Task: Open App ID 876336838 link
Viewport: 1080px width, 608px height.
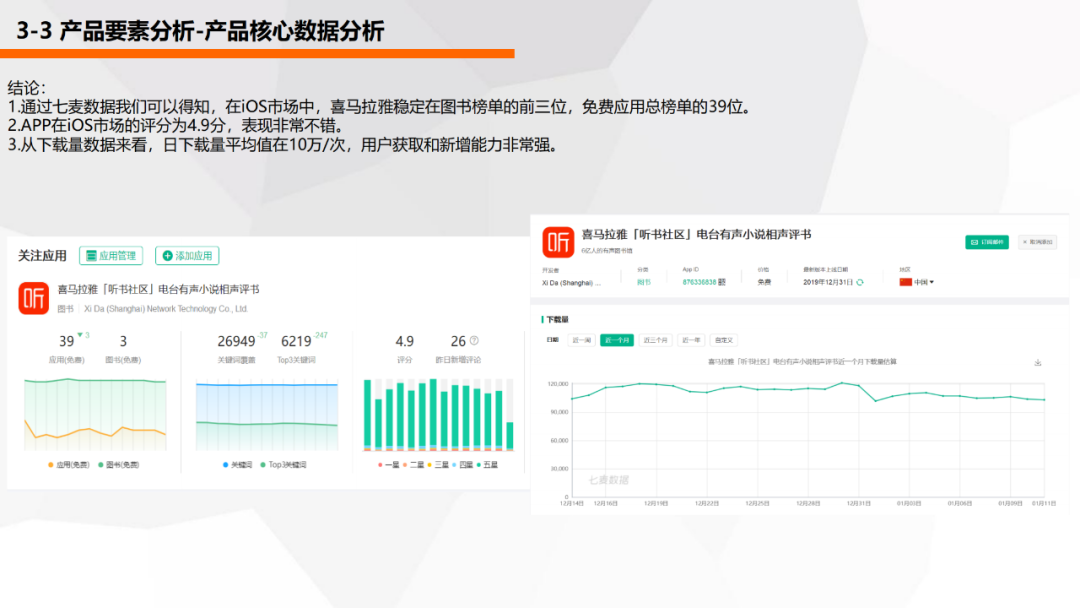Action: point(699,282)
